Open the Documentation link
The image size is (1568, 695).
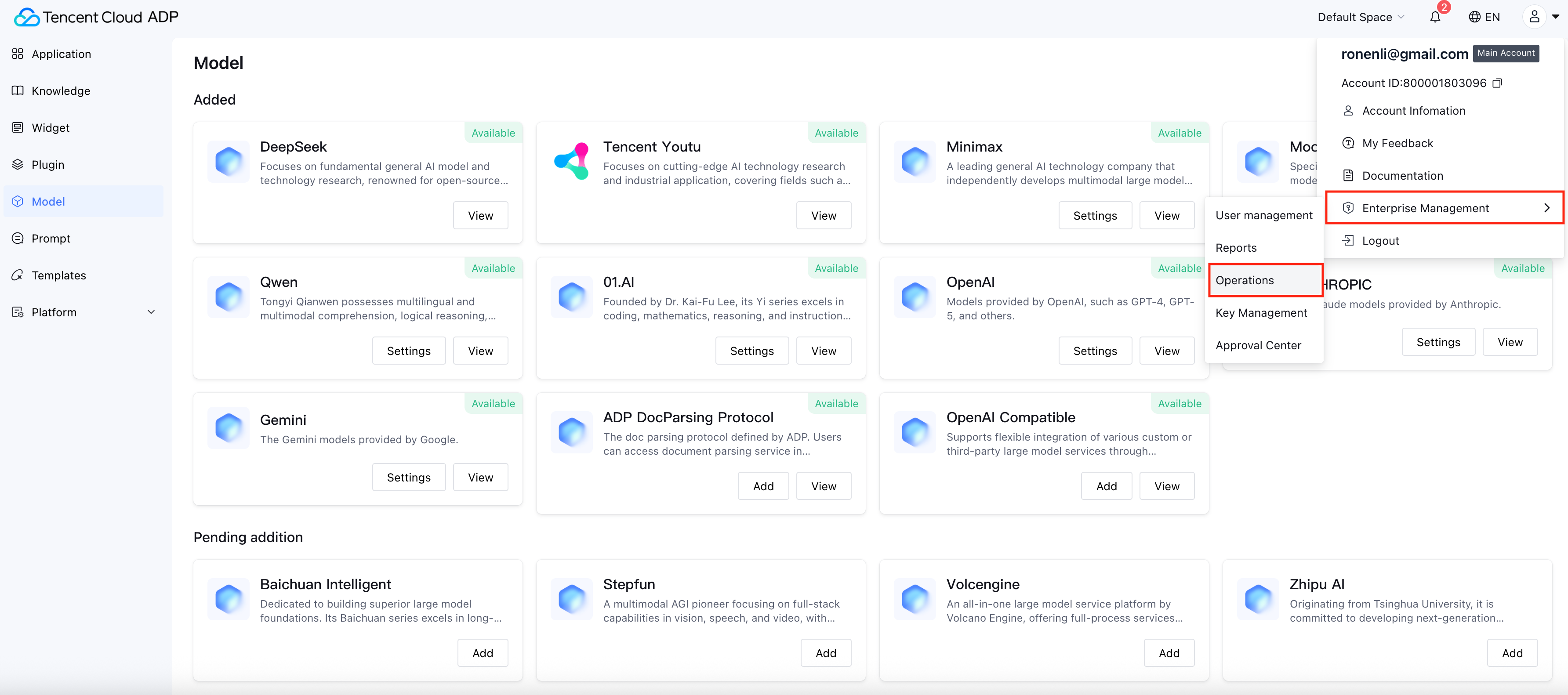click(x=1402, y=176)
